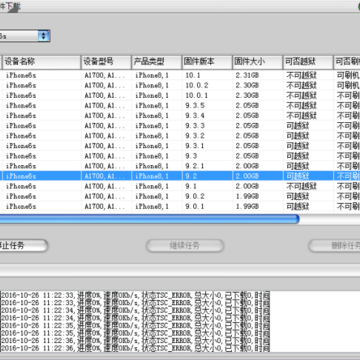The width and height of the screenshot is (360, 360).
Task: Sort by 固件版本 column header
Action: [207, 62]
